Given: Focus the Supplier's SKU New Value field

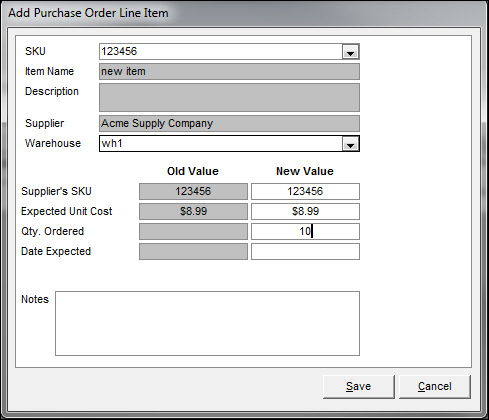Looking at the screenshot, I should 305,191.
